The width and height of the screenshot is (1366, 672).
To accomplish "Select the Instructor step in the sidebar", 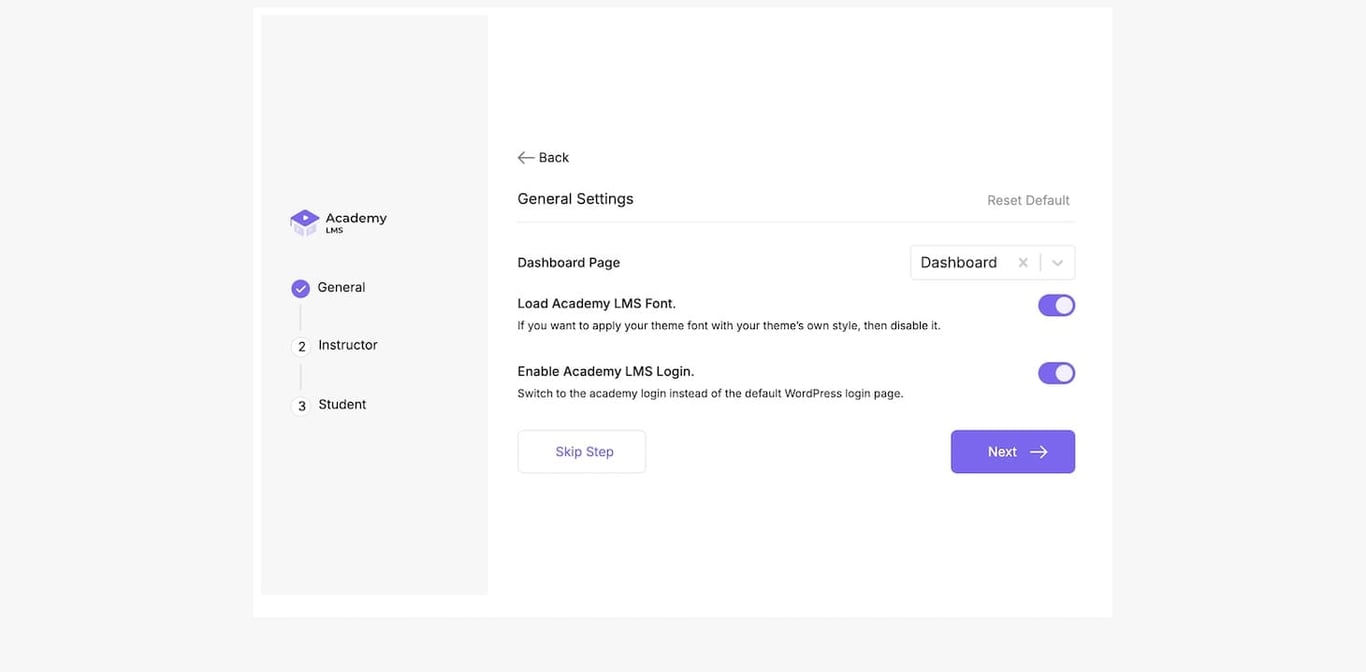I will pos(347,344).
